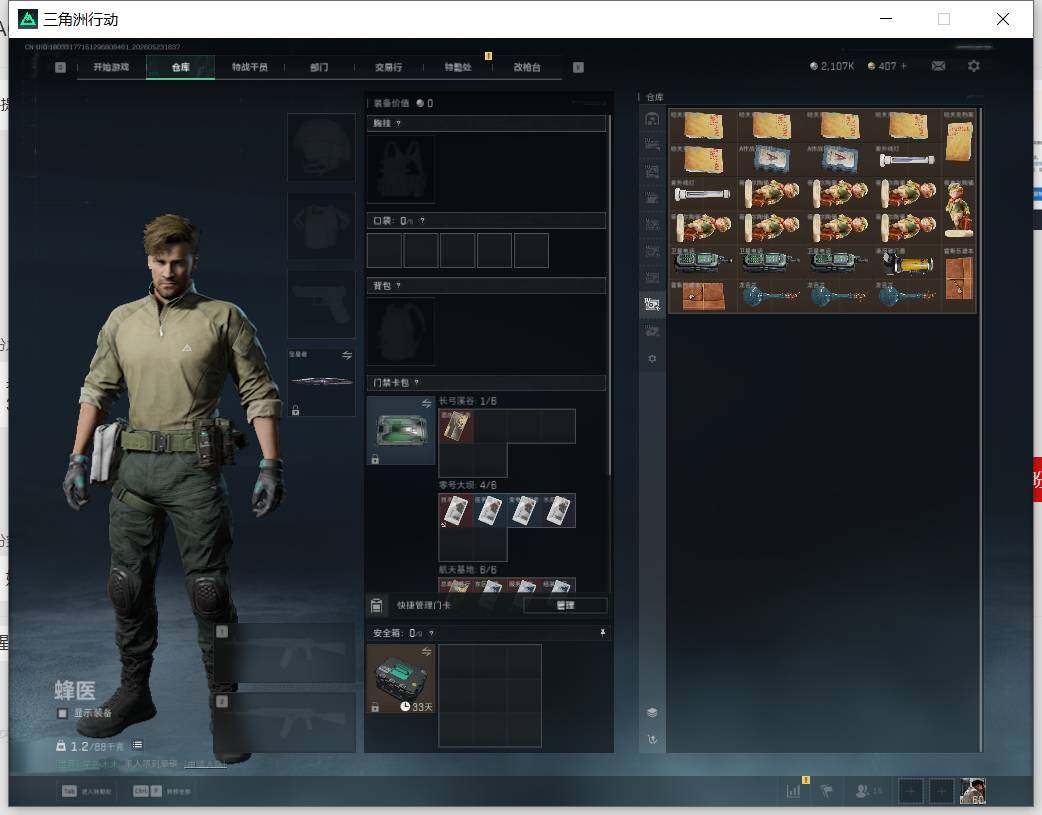
Task: Open the small gear under stash categories
Action: pos(652,359)
